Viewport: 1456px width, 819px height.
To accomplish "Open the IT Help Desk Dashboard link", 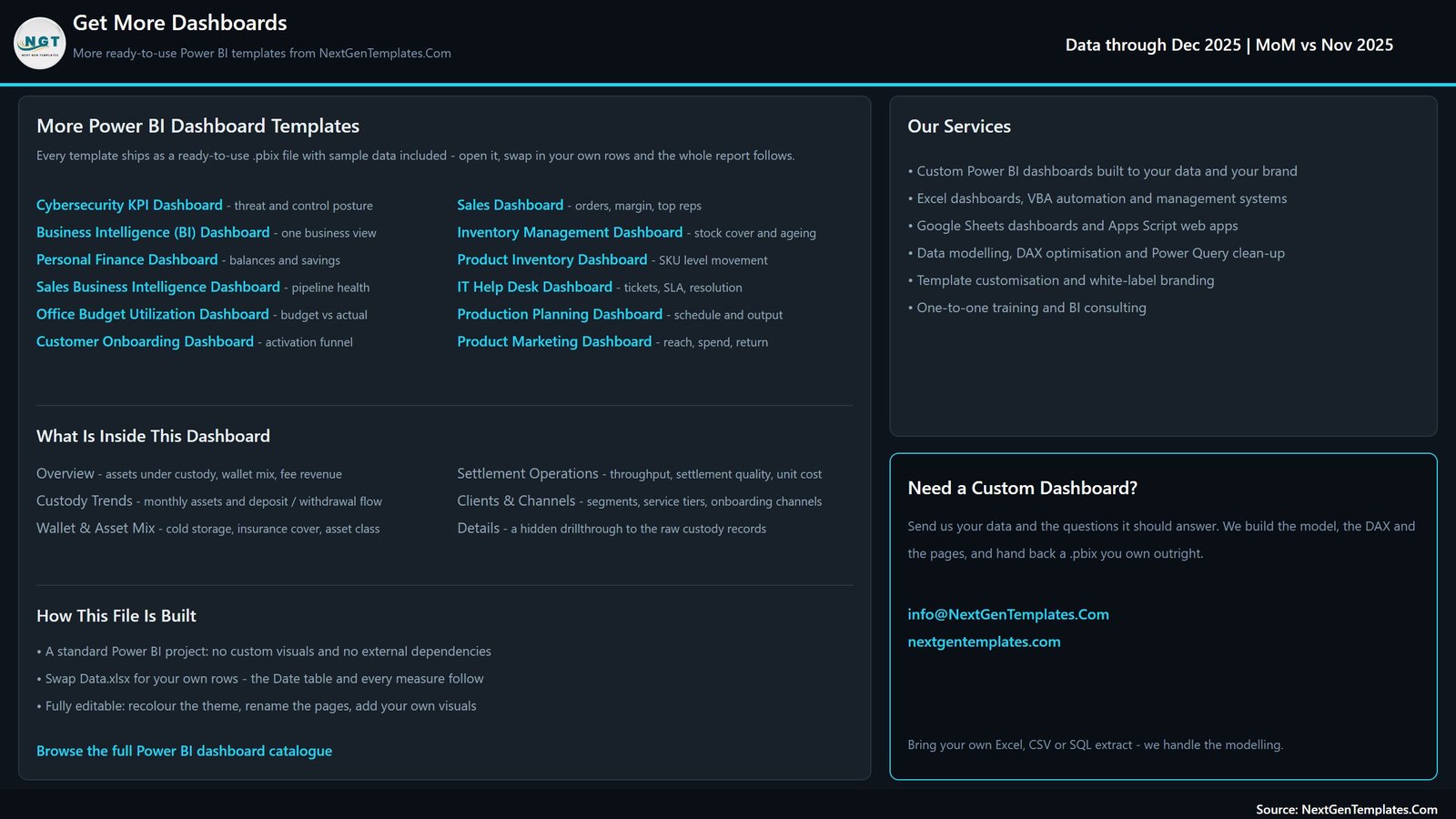I will click(x=535, y=288).
